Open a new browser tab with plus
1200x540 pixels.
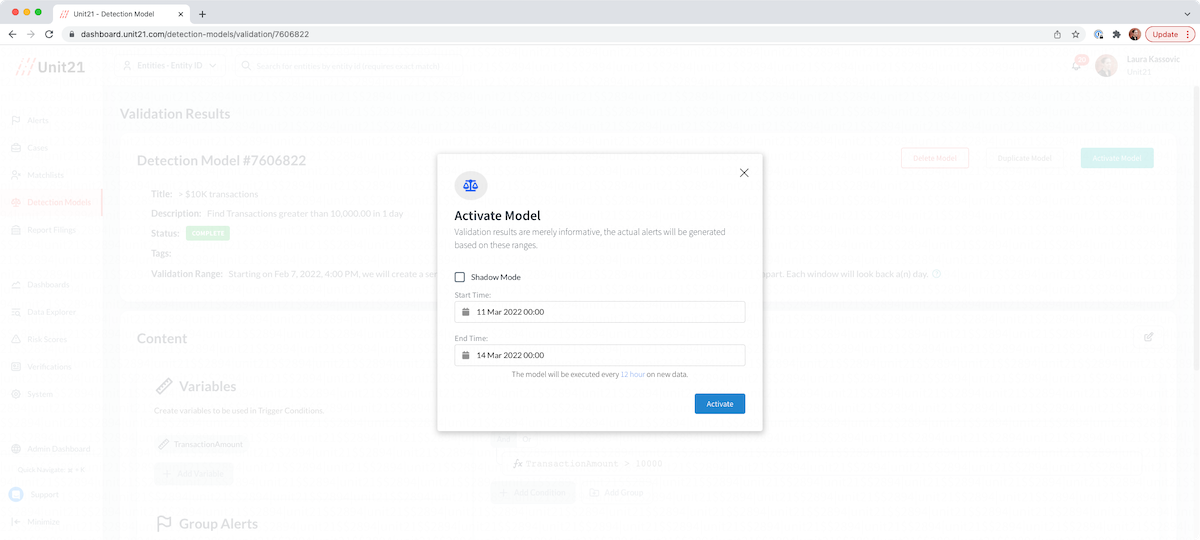(202, 14)
